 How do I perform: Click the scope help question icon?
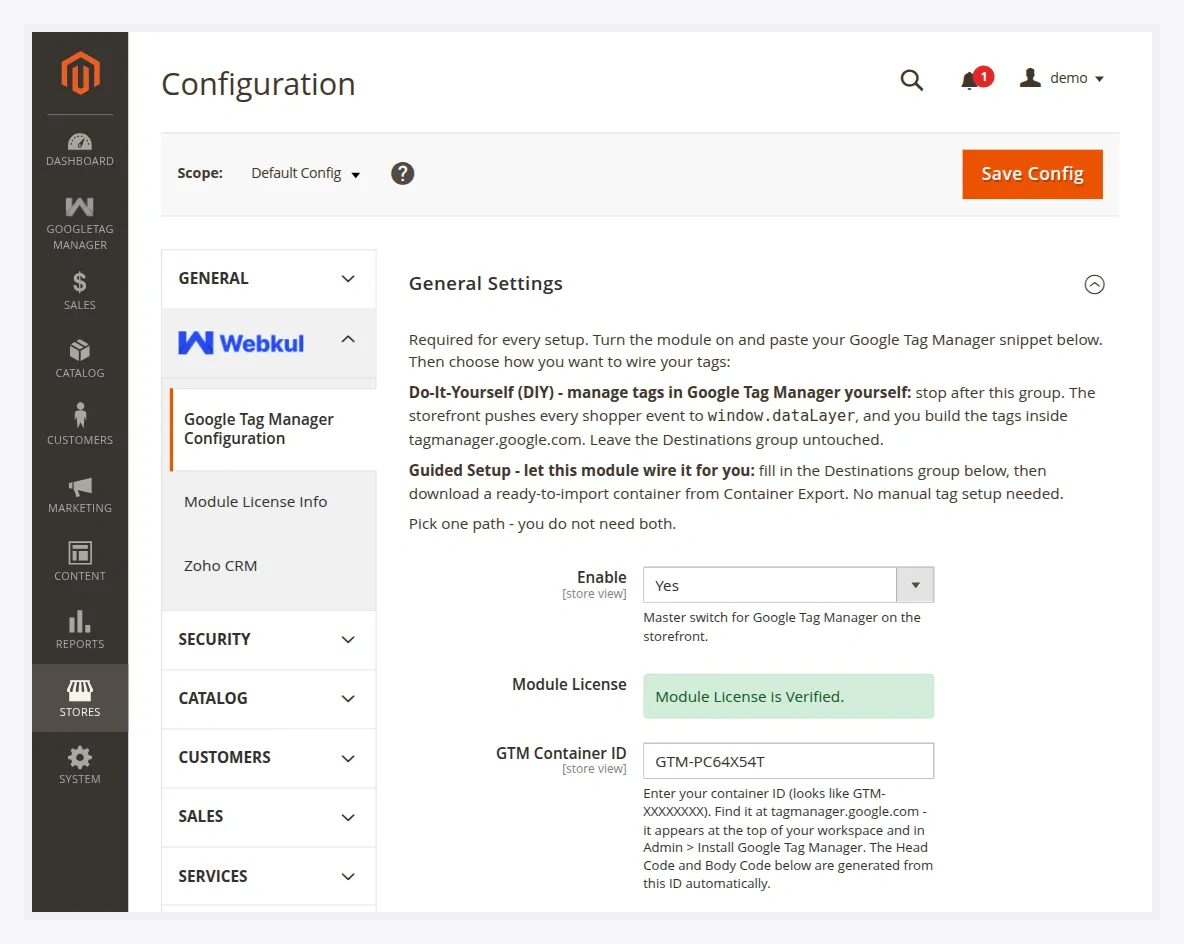click(x=402, y=174)
